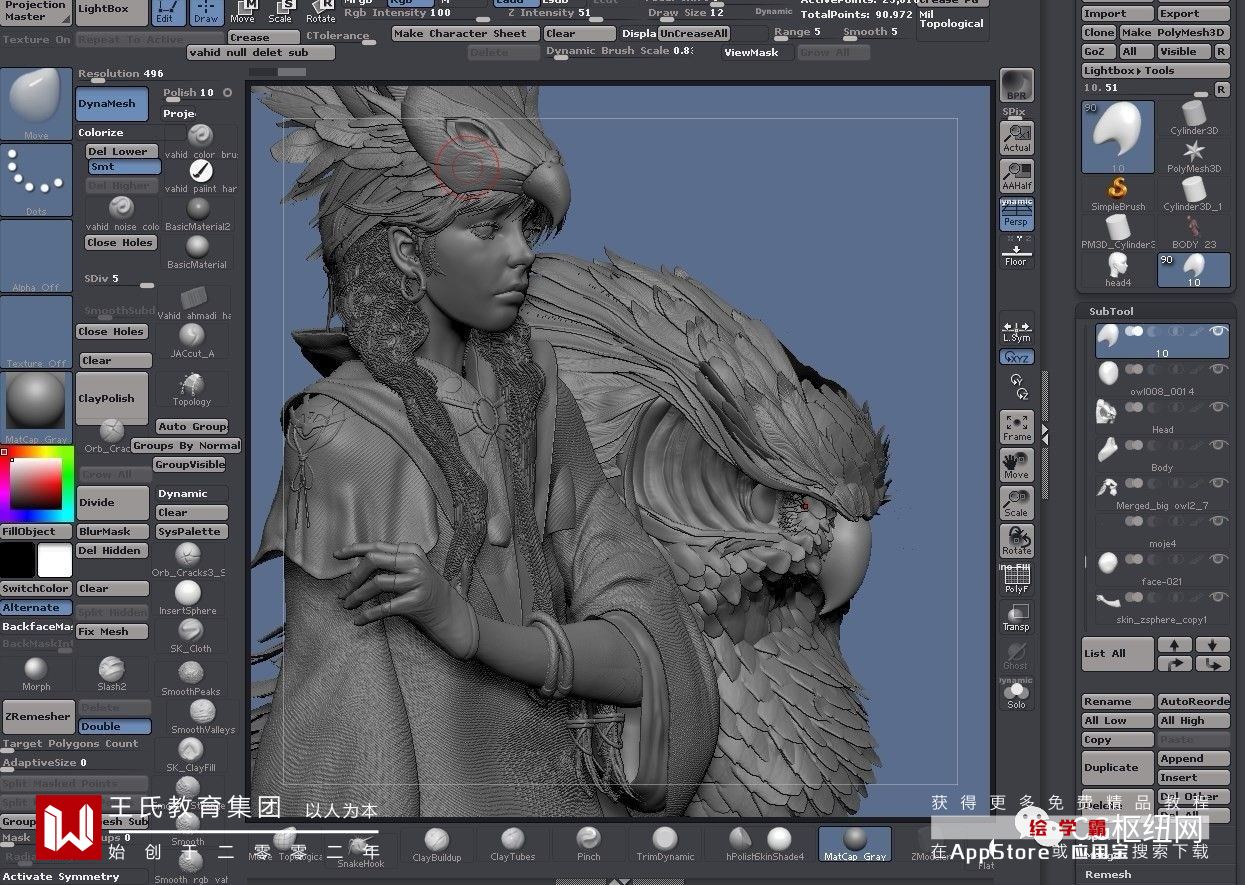Select the Pinch brush
This screenshot has width=1245, height=885.
tap(589, 845)
